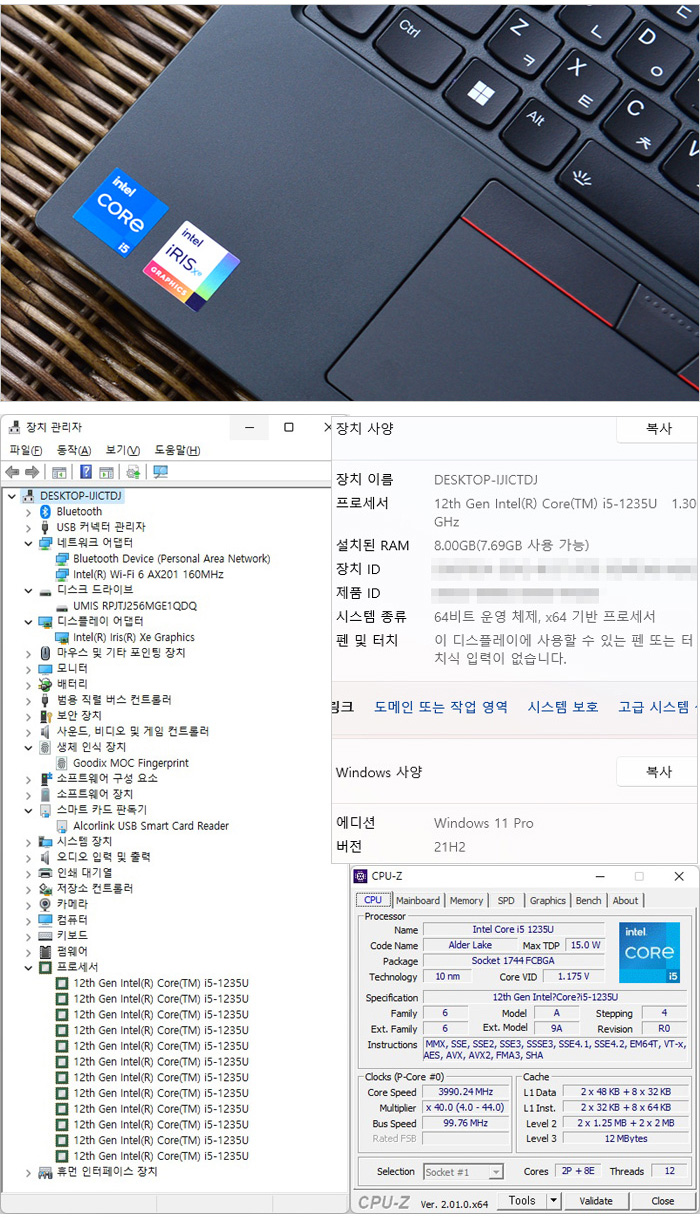Click the Max TDP value 15.0 W
Screen dimensions: 700x1220
pyautogui.click(x=585, y=945)
